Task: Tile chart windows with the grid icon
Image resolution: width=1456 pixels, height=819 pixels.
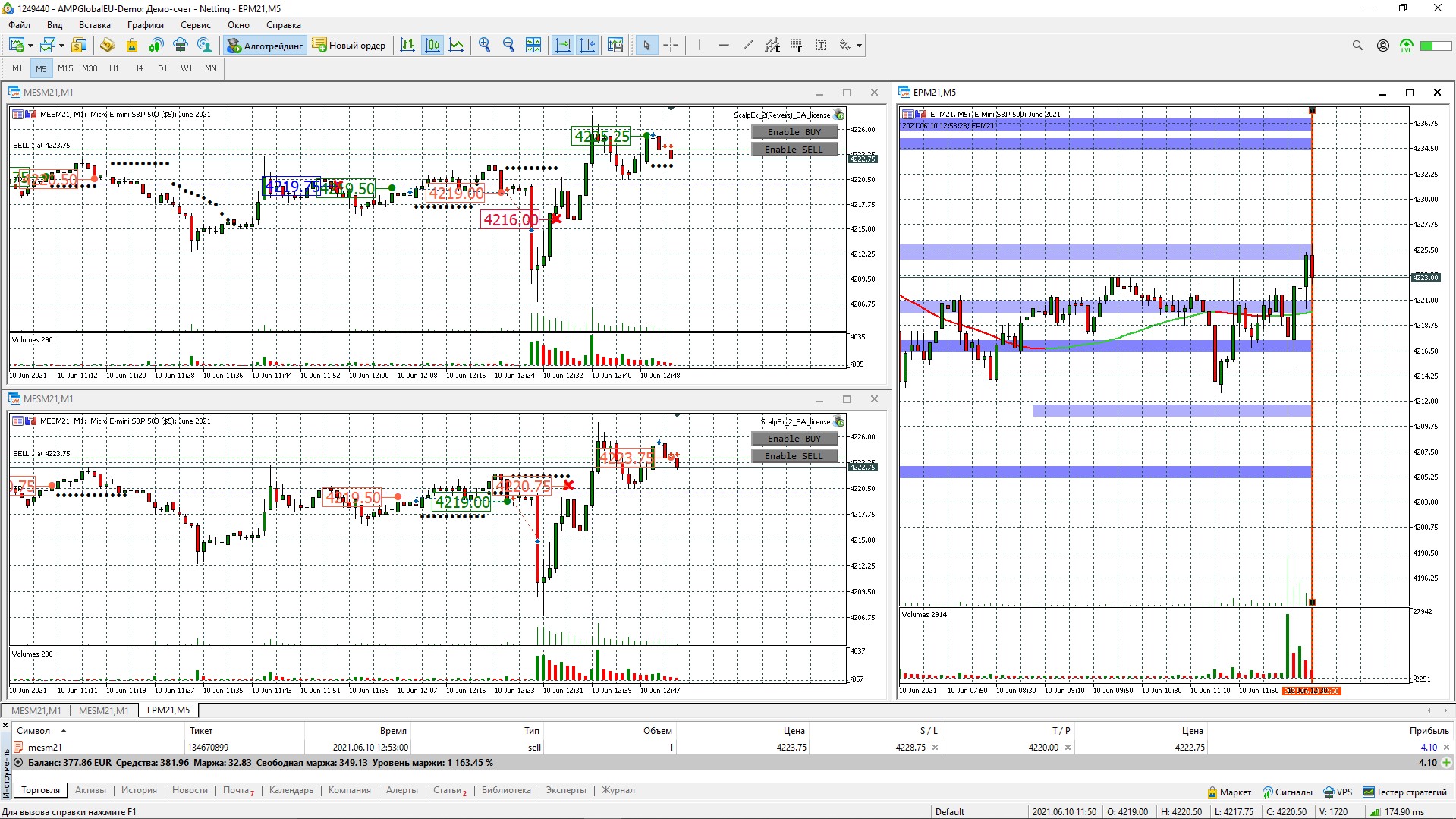Action: [533, 46]
